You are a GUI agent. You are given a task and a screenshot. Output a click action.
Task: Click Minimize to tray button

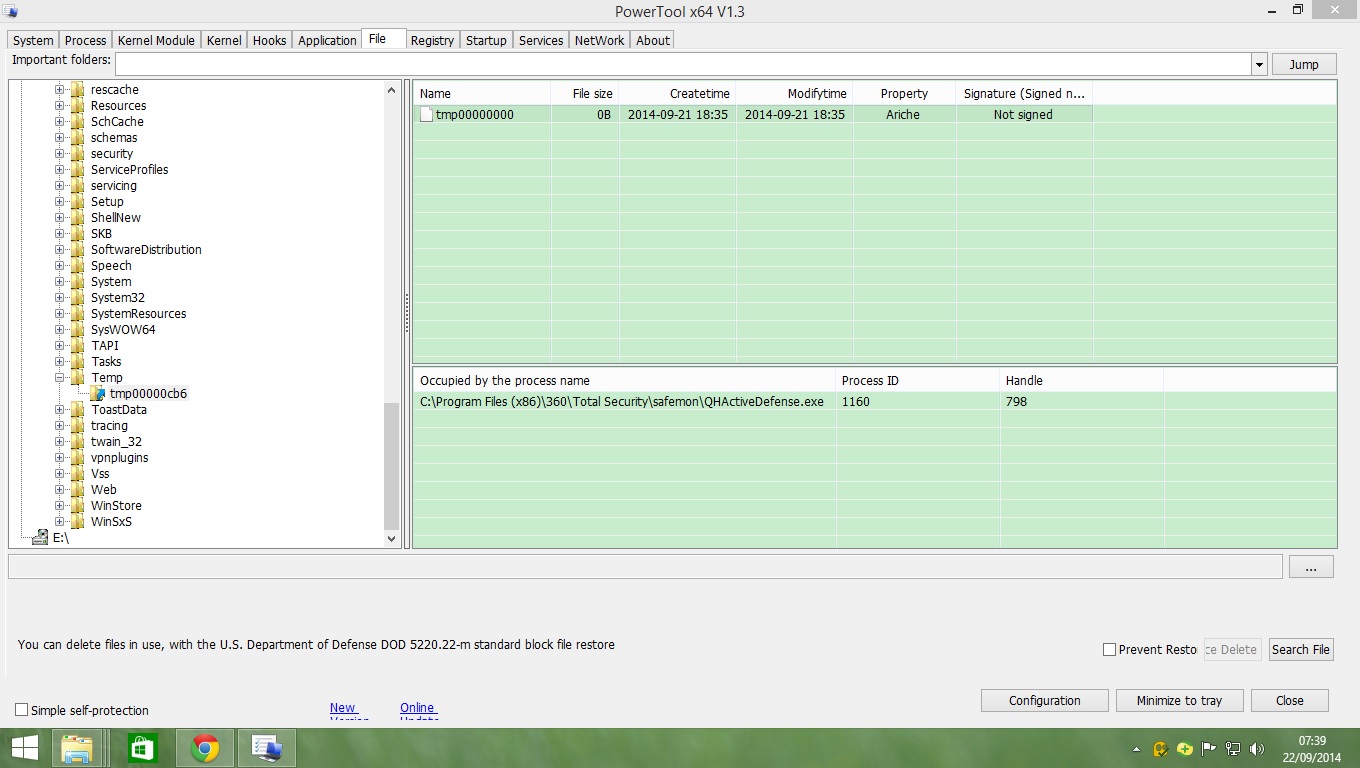[x=1179, y=701]
